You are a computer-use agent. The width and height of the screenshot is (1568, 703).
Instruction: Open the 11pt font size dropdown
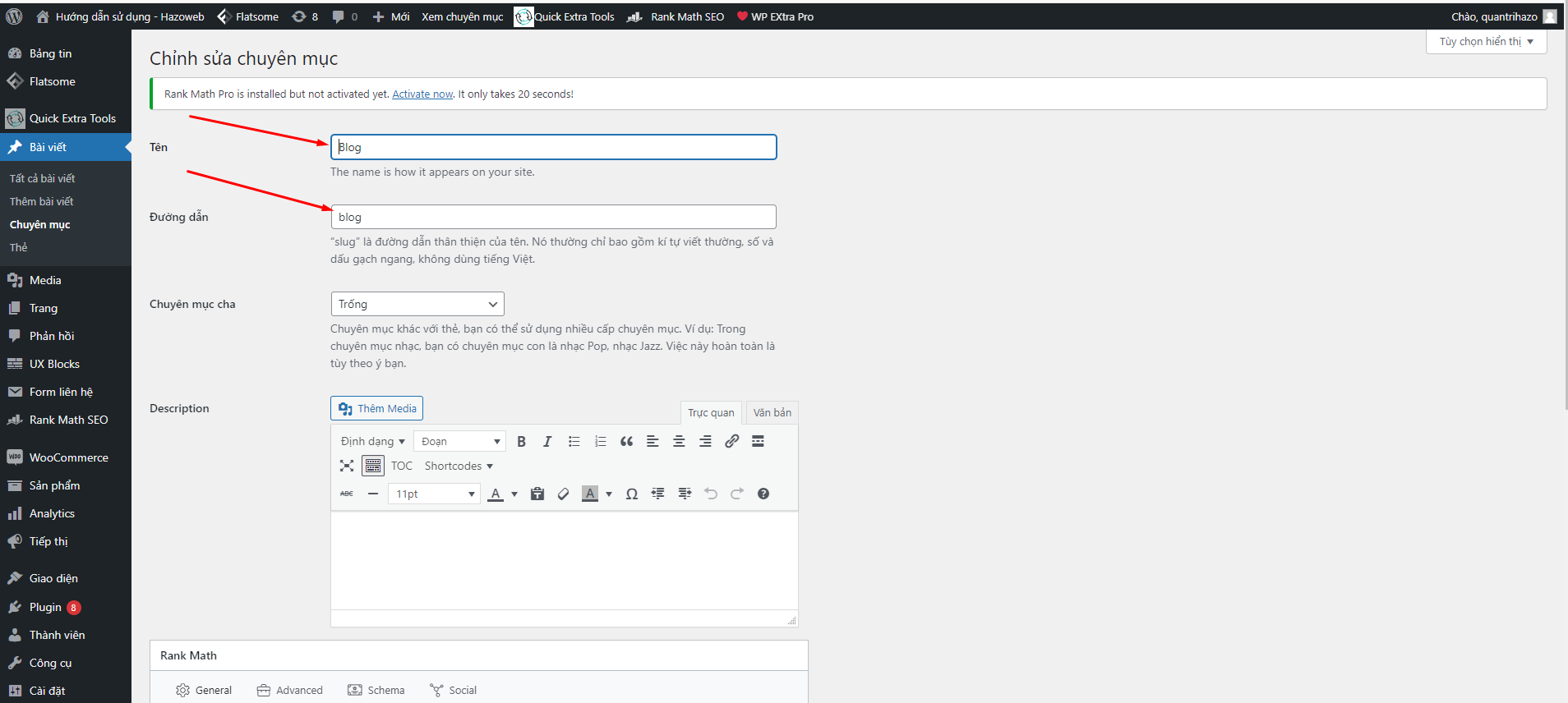pos(435,494)
